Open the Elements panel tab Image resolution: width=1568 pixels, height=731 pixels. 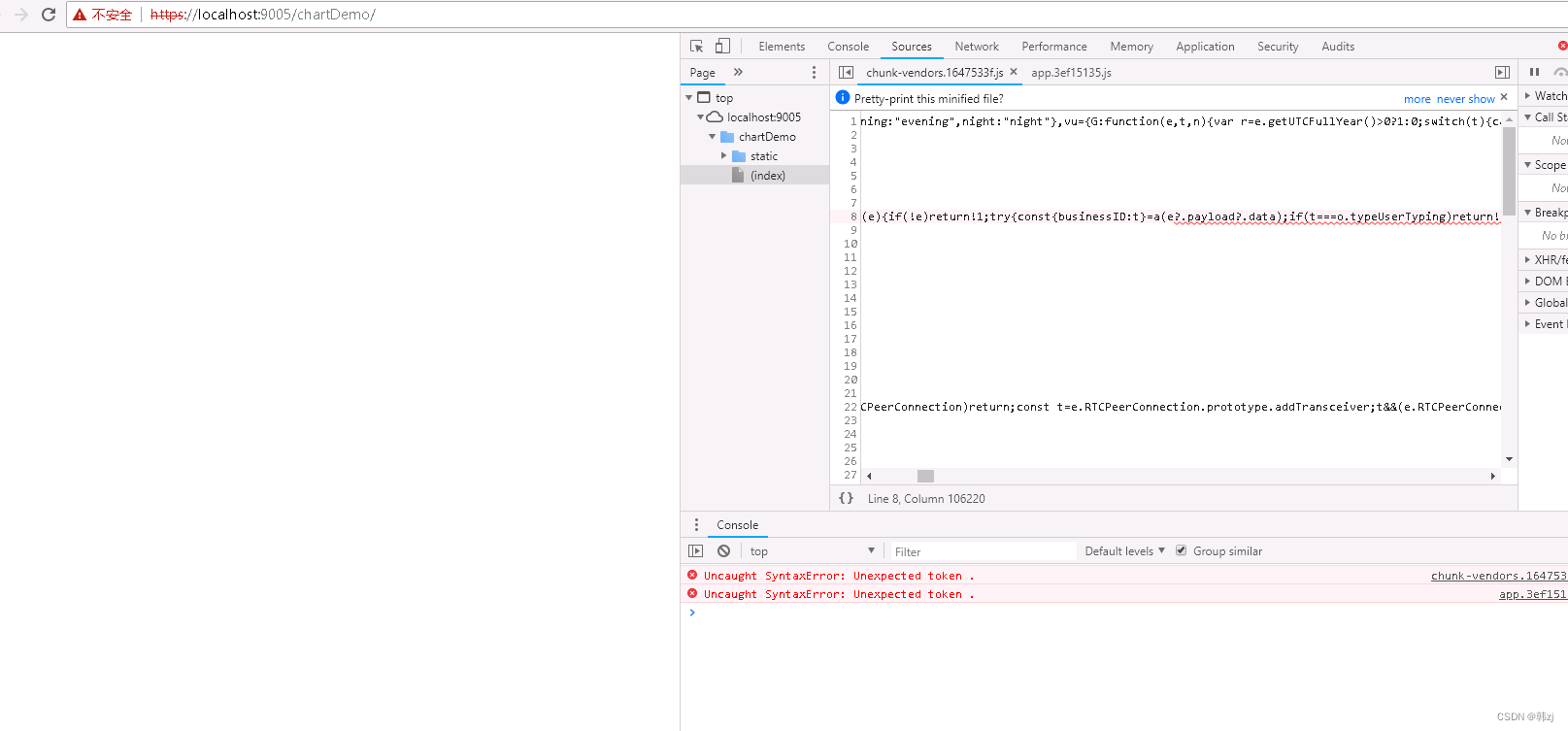point(782,47)
